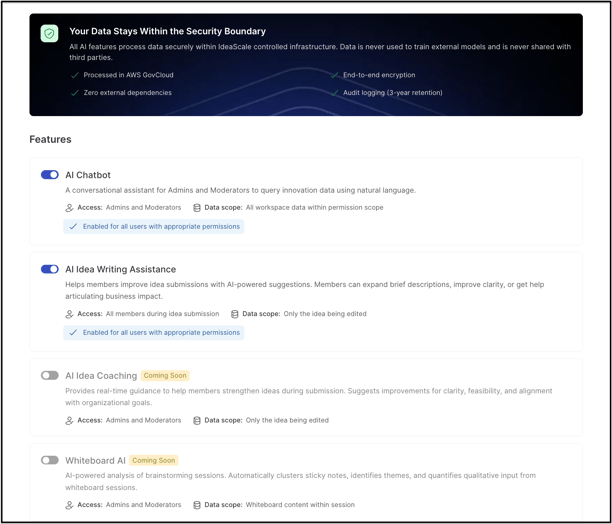Click the AI Idea Coaching access person icon

70,421
